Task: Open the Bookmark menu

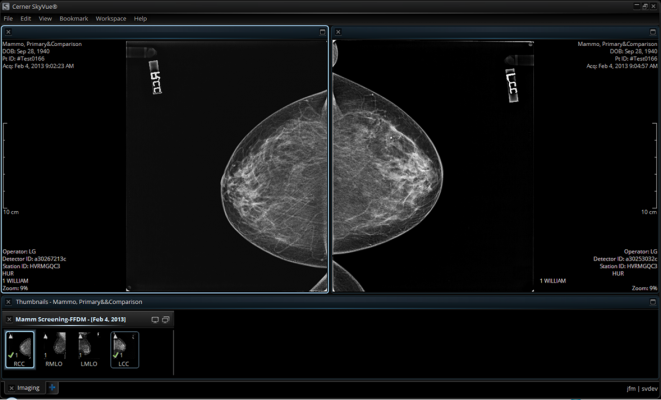Action: pyautogui.click(x=73, y=18)
